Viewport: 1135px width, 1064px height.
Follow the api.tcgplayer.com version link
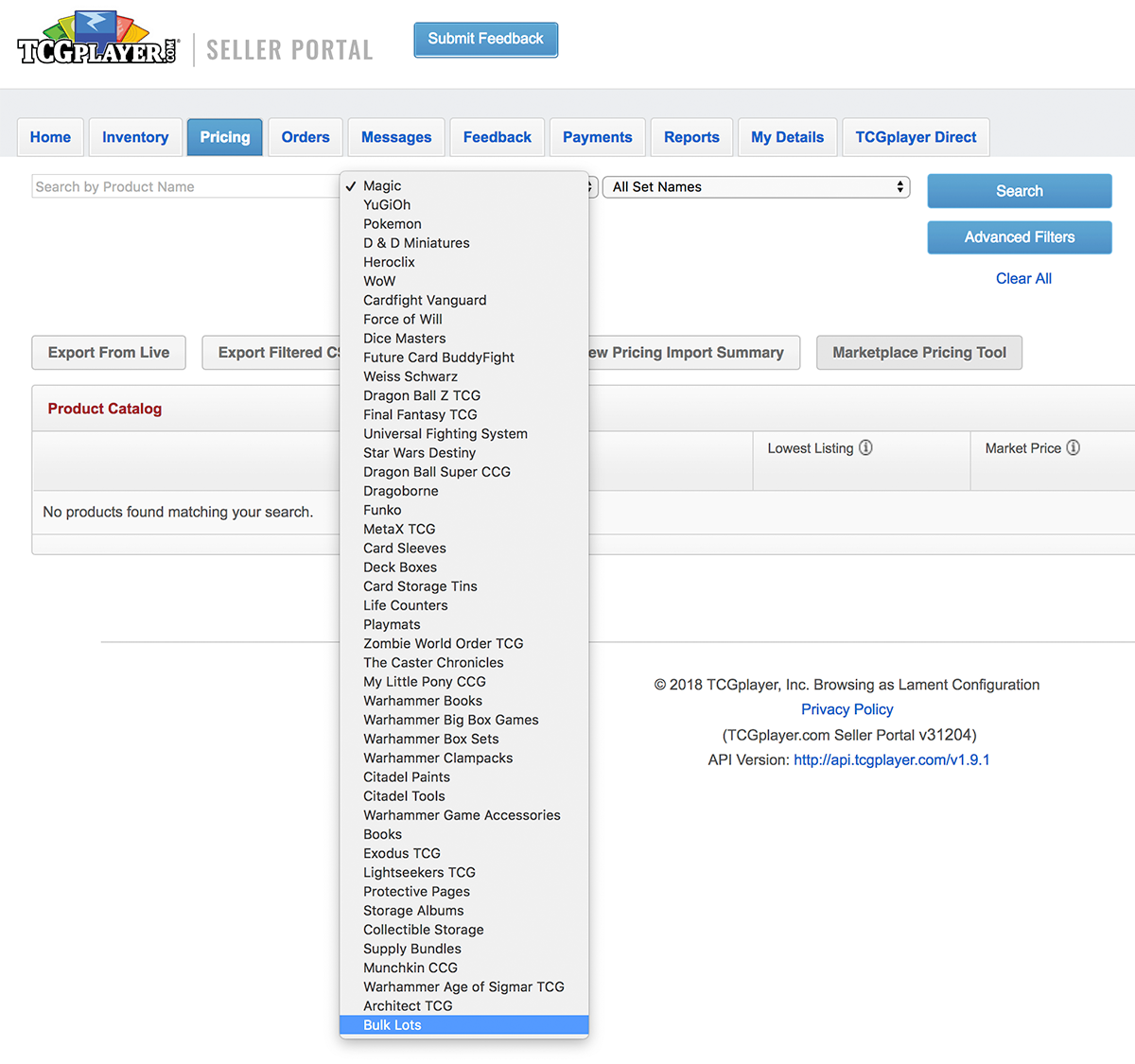(x=892, y=759)
